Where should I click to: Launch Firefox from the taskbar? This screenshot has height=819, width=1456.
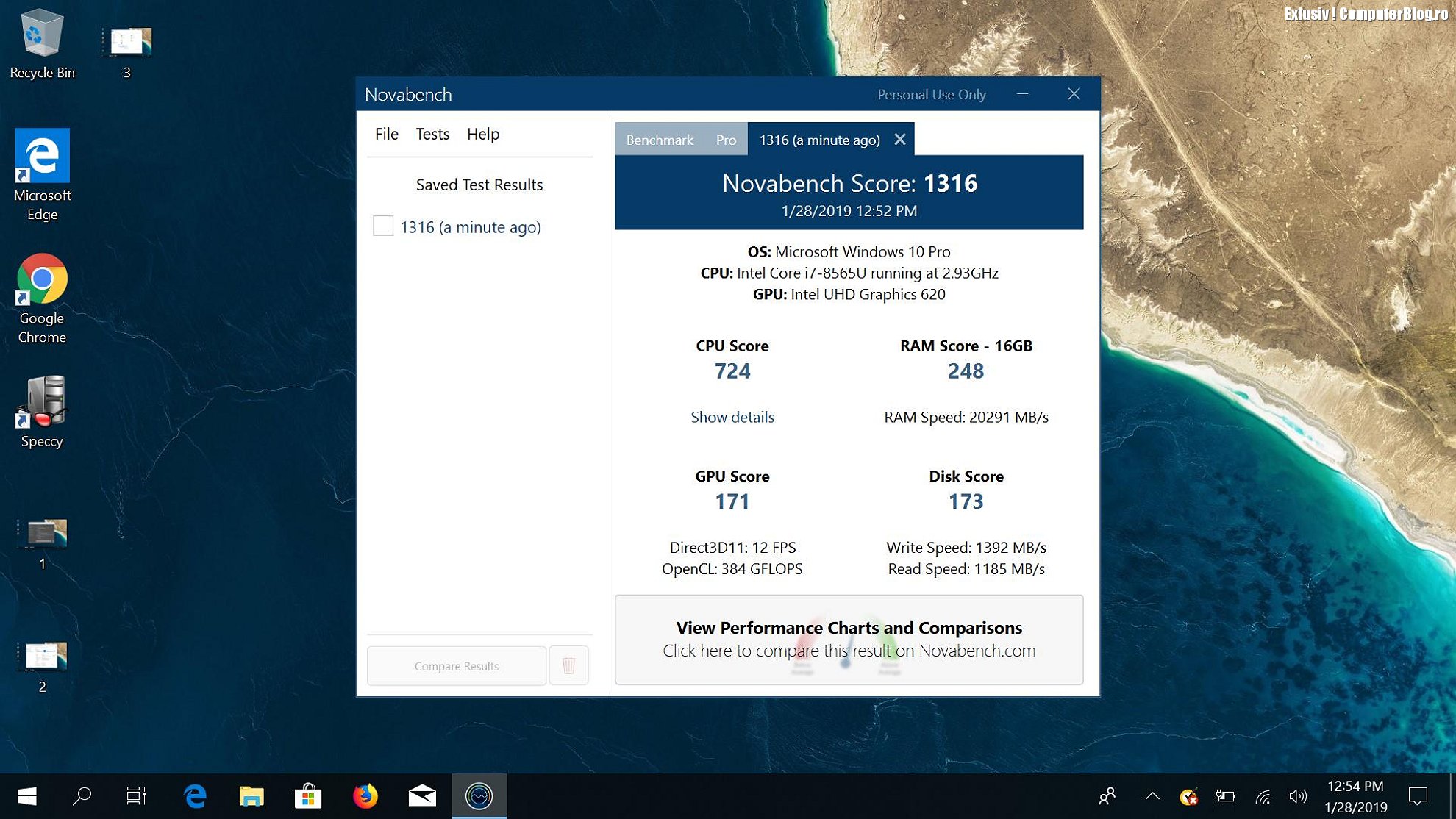[x=365, y=795]
